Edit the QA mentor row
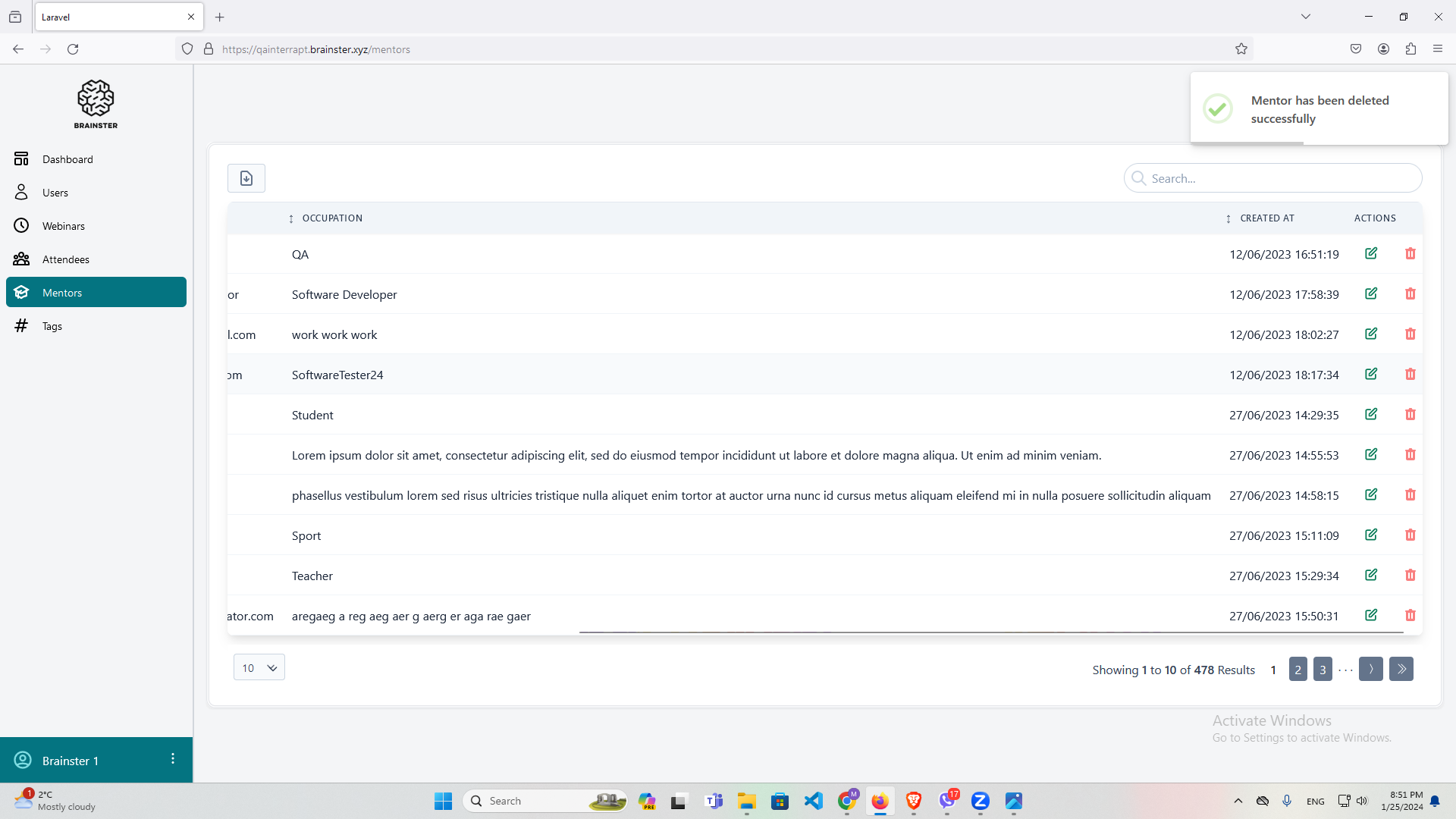The width and height of the screenshot is (1456, 819). [x=1371, y=253]
